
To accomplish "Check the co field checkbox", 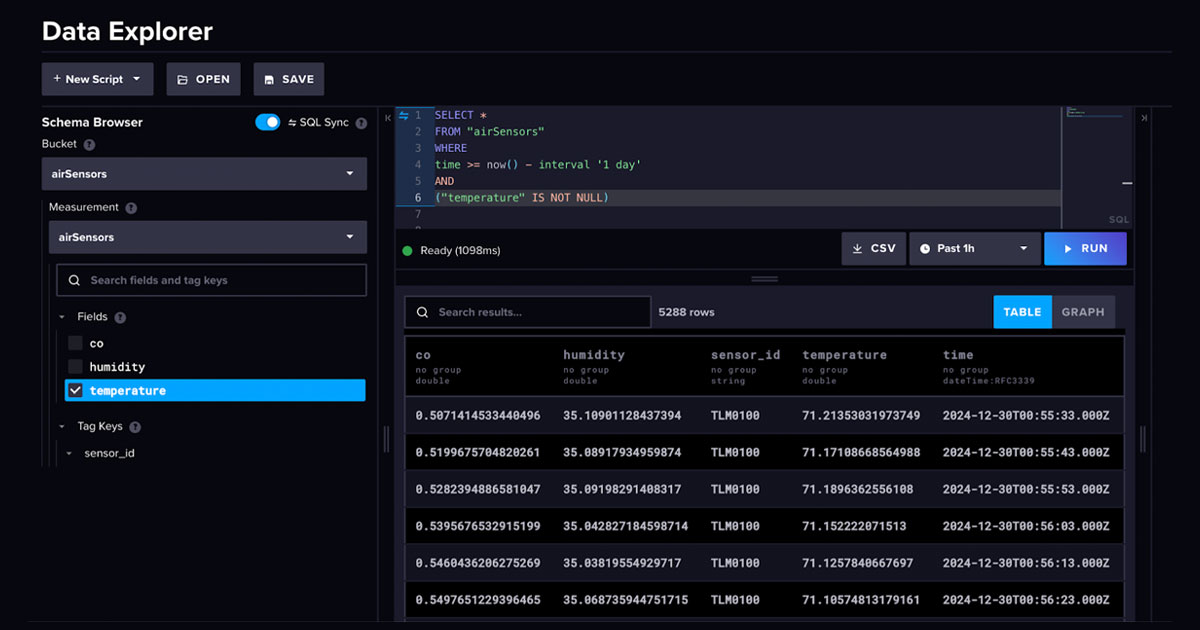I will click(x=75, y=343).
